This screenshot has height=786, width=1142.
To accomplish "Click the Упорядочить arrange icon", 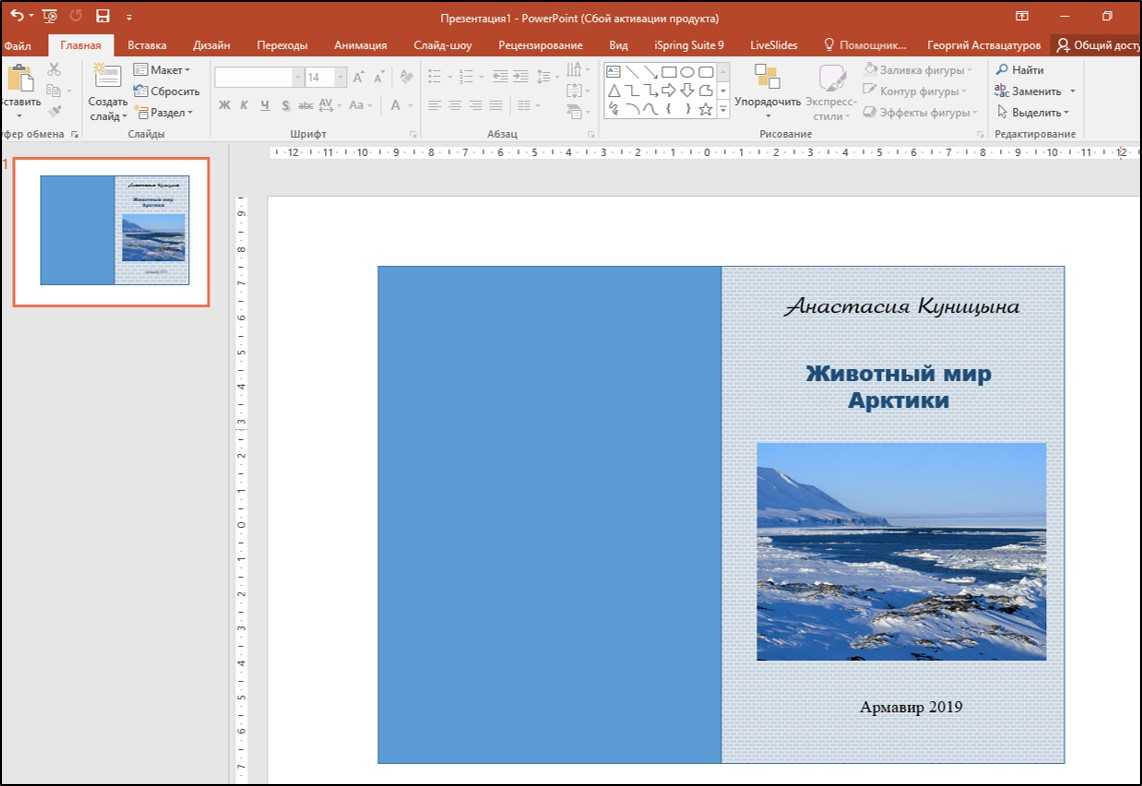I will click(767, 78).
